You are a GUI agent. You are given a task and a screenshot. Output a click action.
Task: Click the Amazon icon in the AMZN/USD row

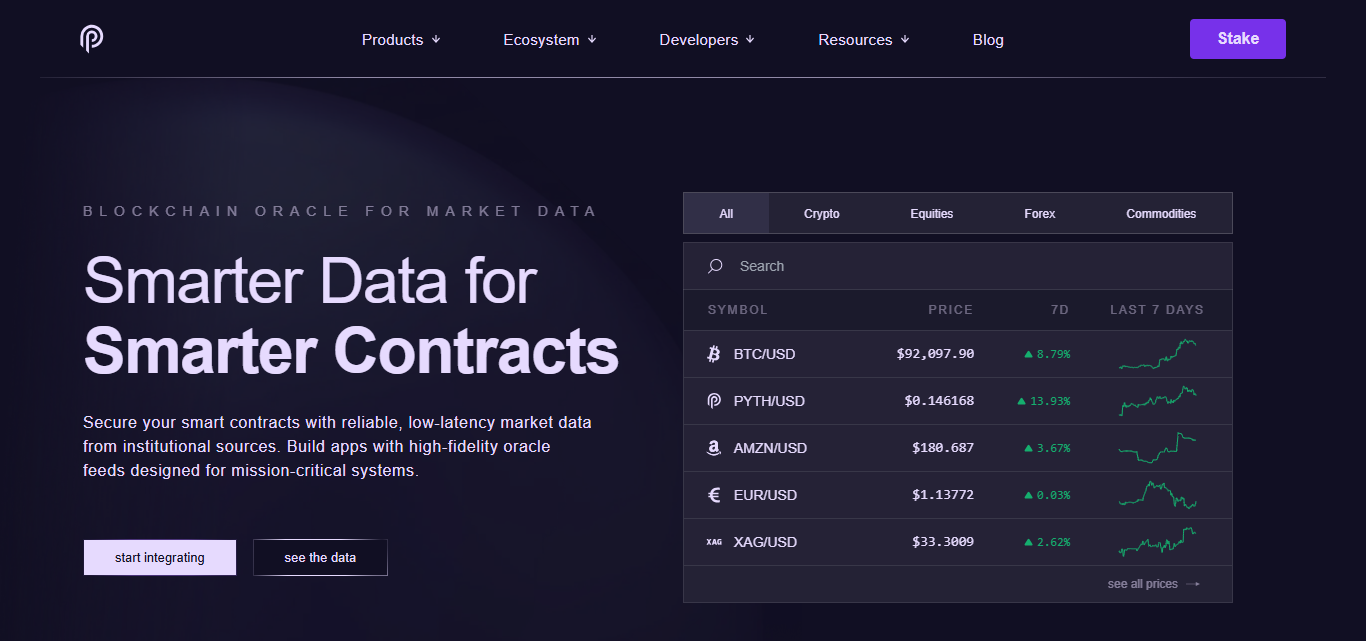click(714, 448)
